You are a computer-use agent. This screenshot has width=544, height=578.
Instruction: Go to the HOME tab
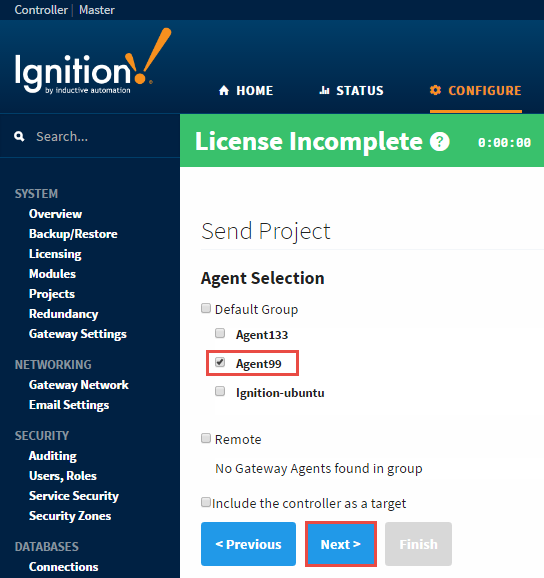[x=246, y=91]
